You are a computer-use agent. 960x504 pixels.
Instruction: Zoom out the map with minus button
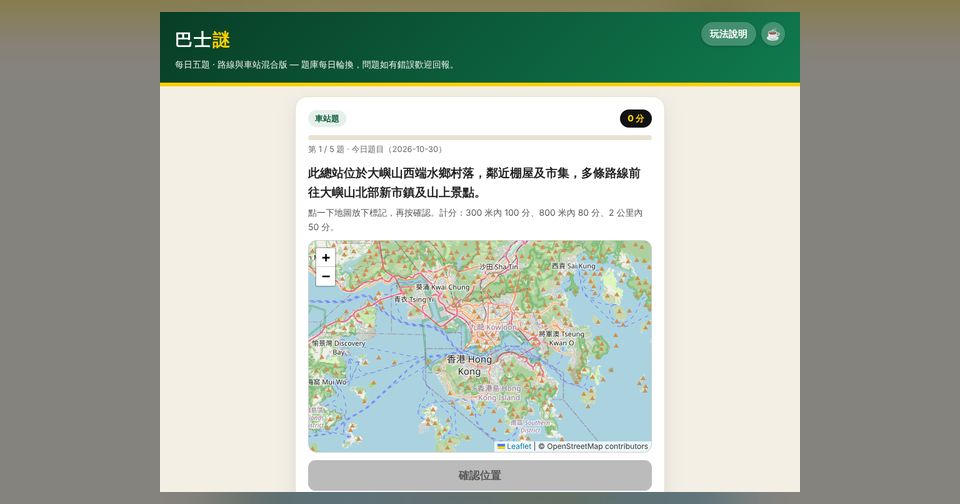[x=326, y=277]
